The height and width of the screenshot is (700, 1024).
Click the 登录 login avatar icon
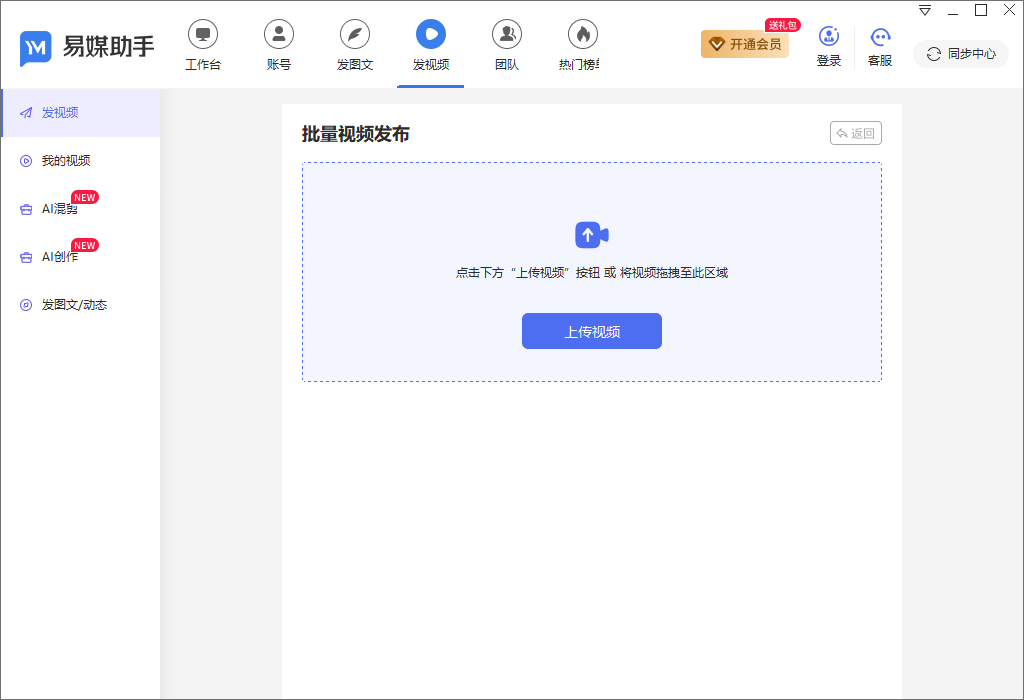829,37
